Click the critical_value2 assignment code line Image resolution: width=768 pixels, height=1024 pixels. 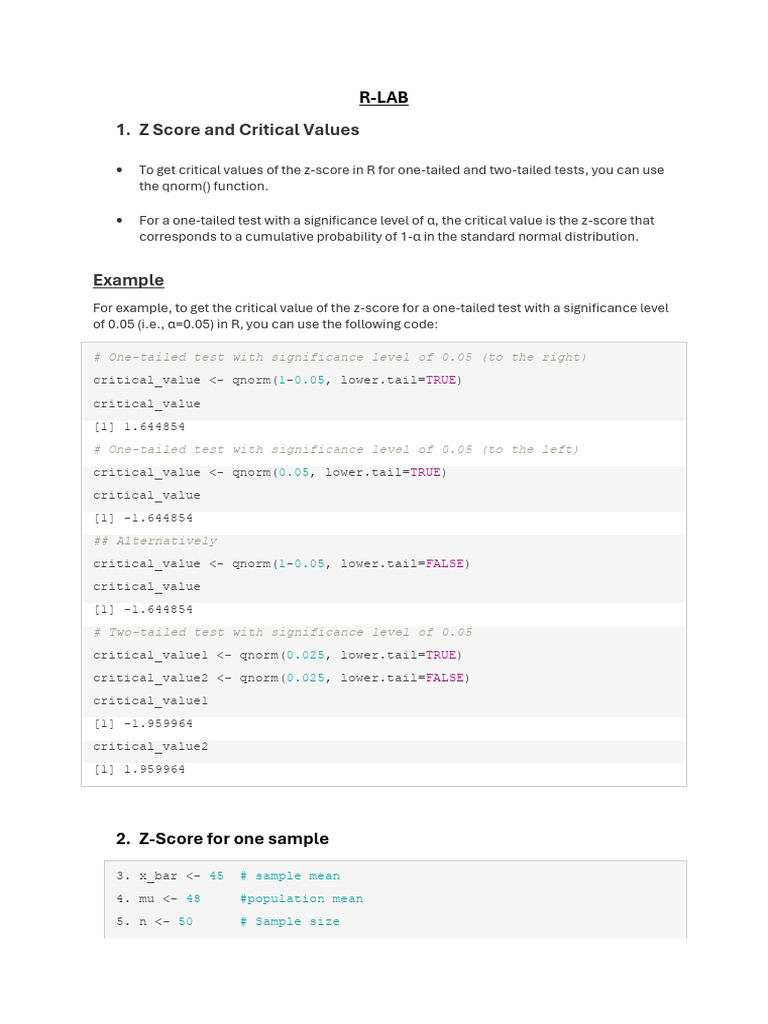click(x=281, y=678)
